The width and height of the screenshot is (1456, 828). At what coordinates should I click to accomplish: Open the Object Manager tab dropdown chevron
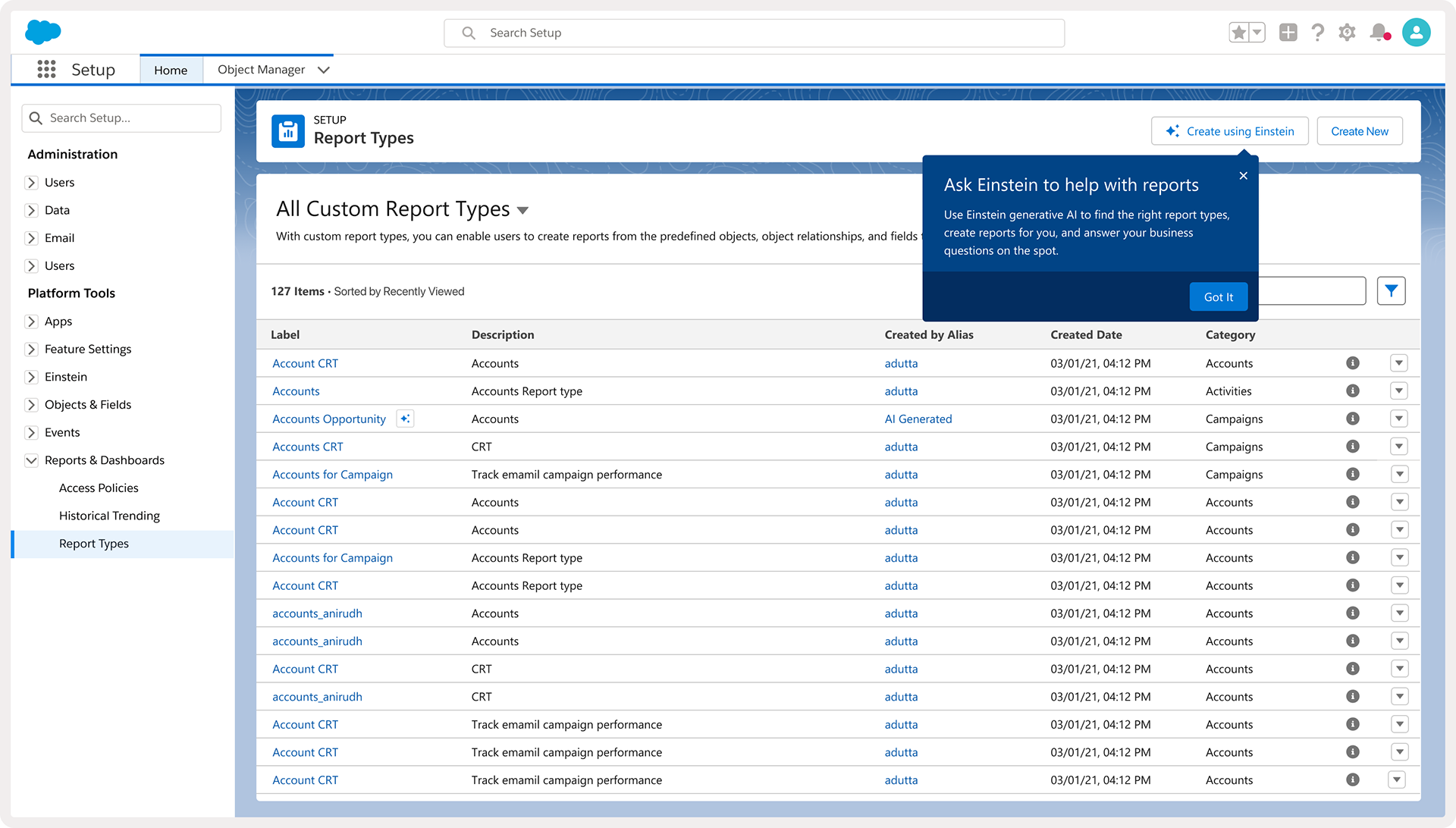pyautogui.click(x=324, y=70)
